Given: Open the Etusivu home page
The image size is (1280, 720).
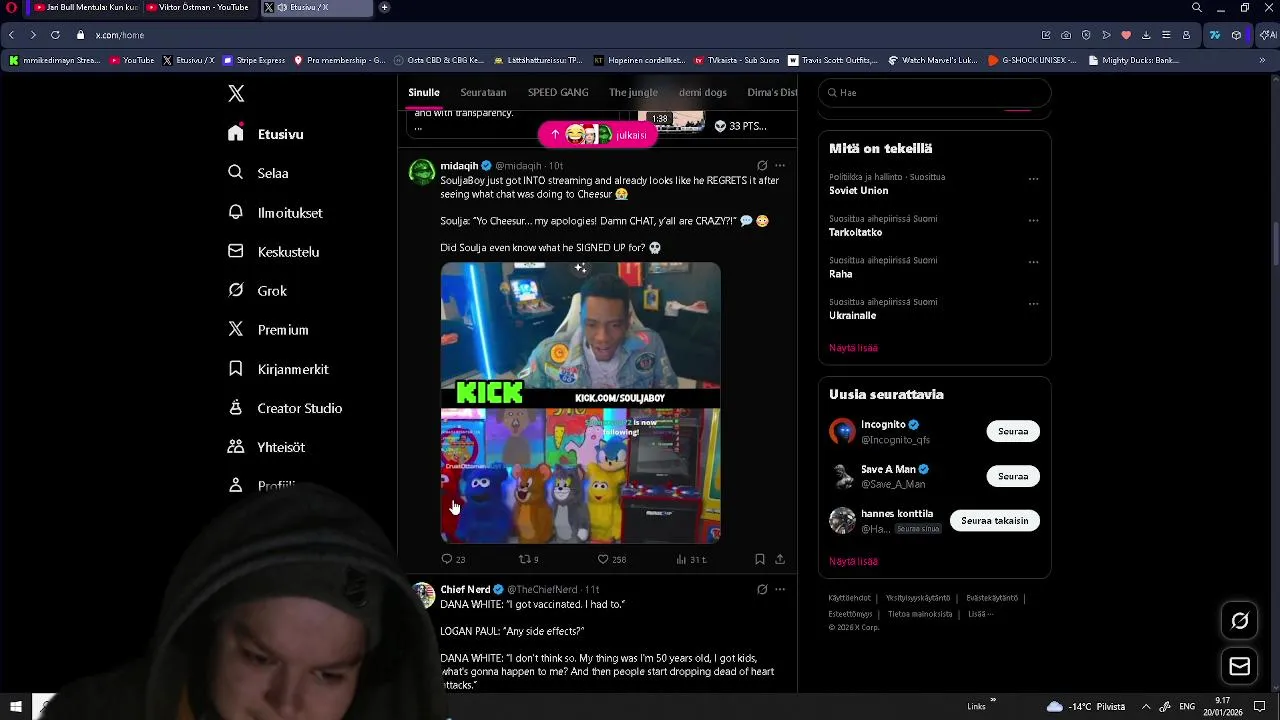Looking at the screenshot, I should tap(266, 134).
